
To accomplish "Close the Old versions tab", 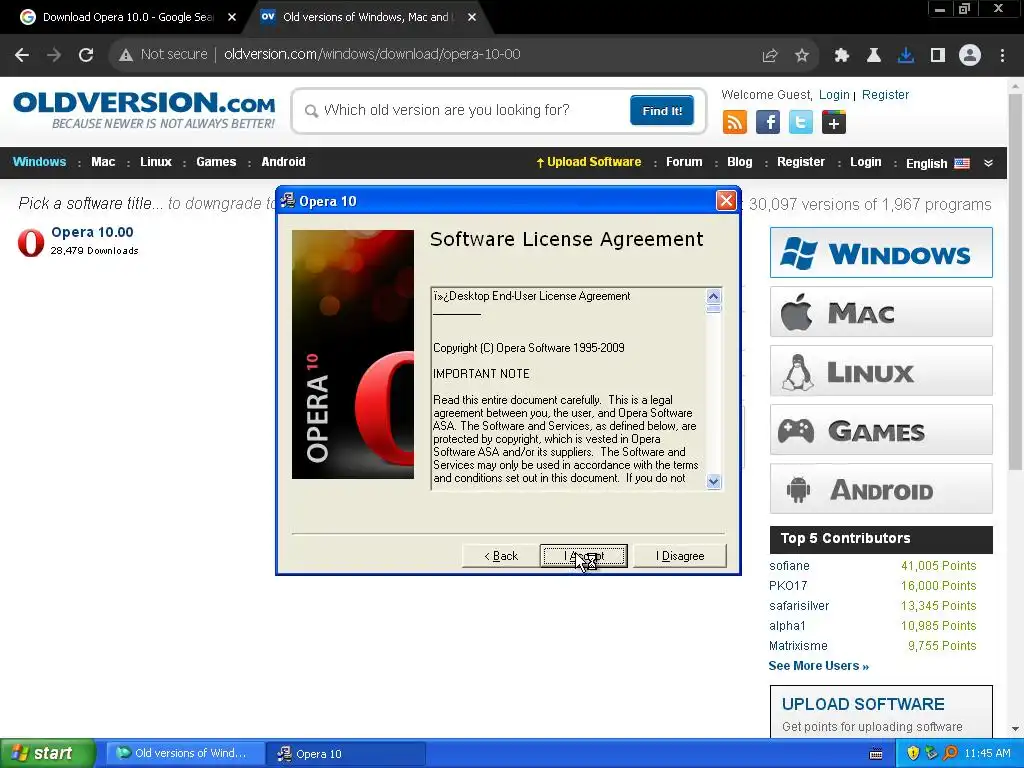I will click(x=472, y=17).
